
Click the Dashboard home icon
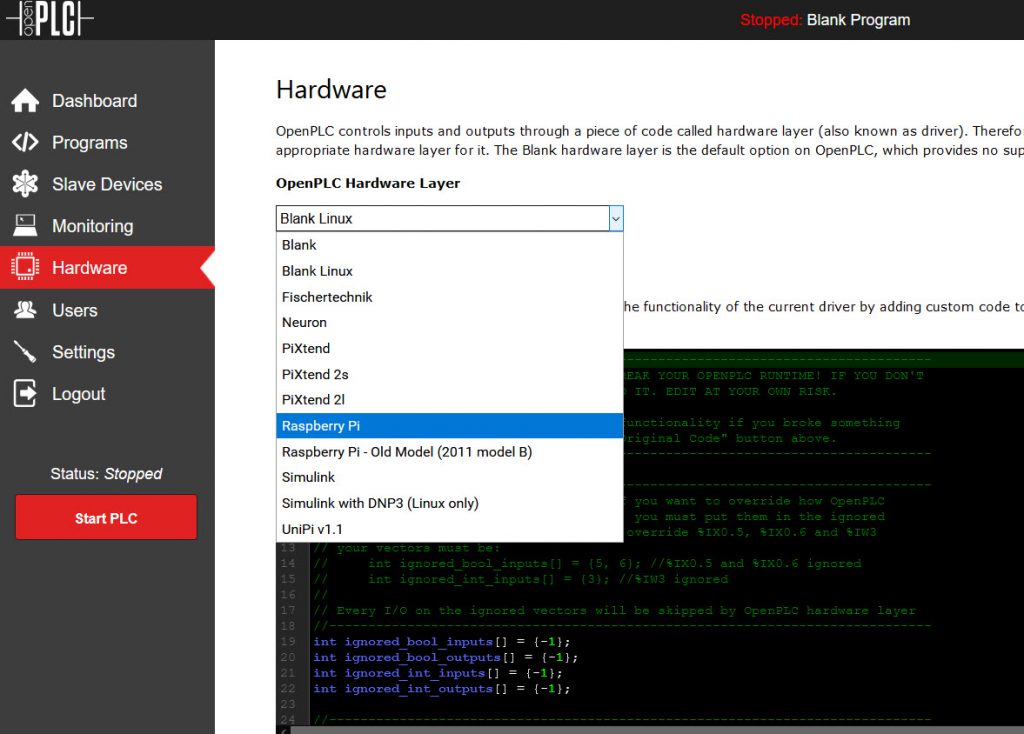pyautogui.click(x=25, y=101)
